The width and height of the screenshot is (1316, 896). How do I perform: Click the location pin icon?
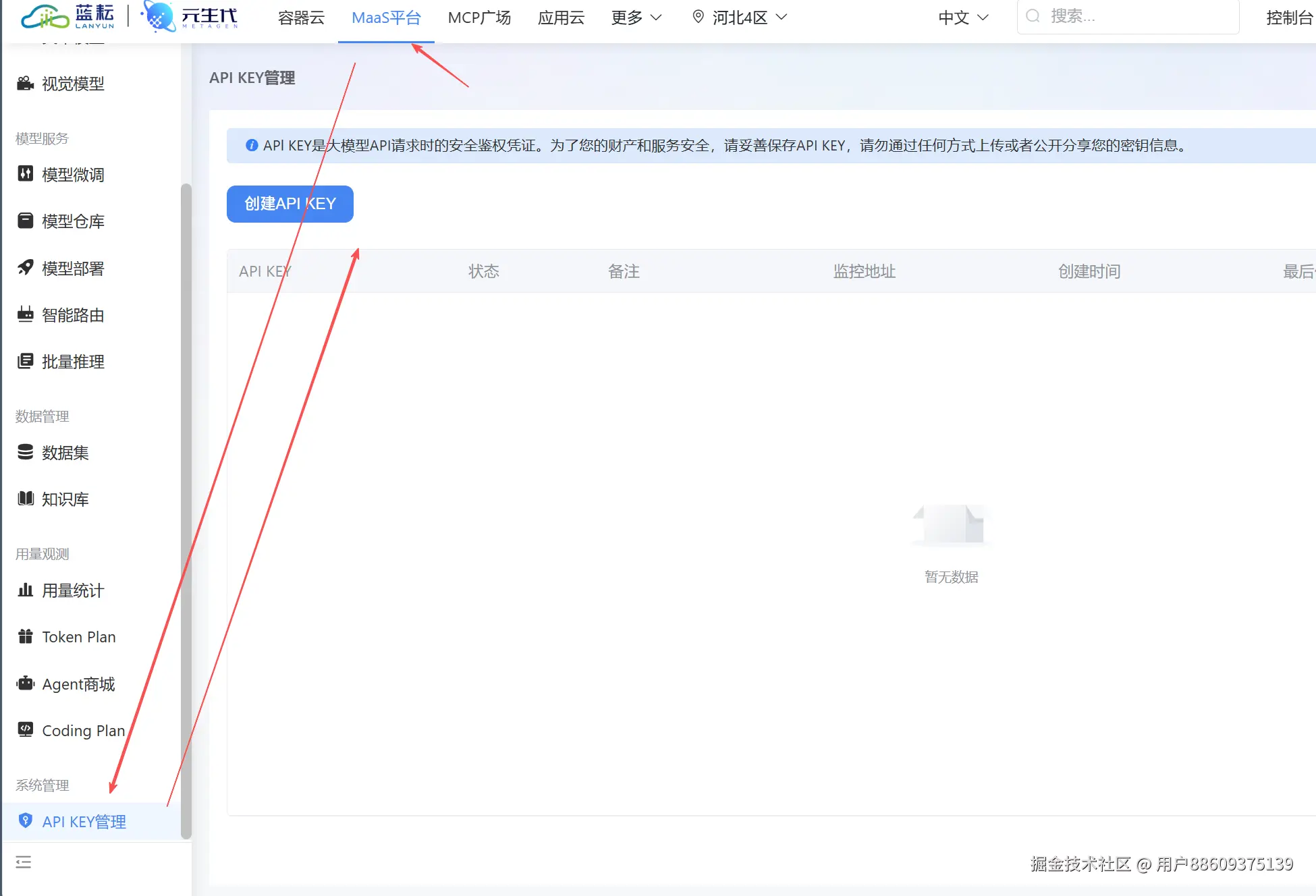(x=698, y=17)
